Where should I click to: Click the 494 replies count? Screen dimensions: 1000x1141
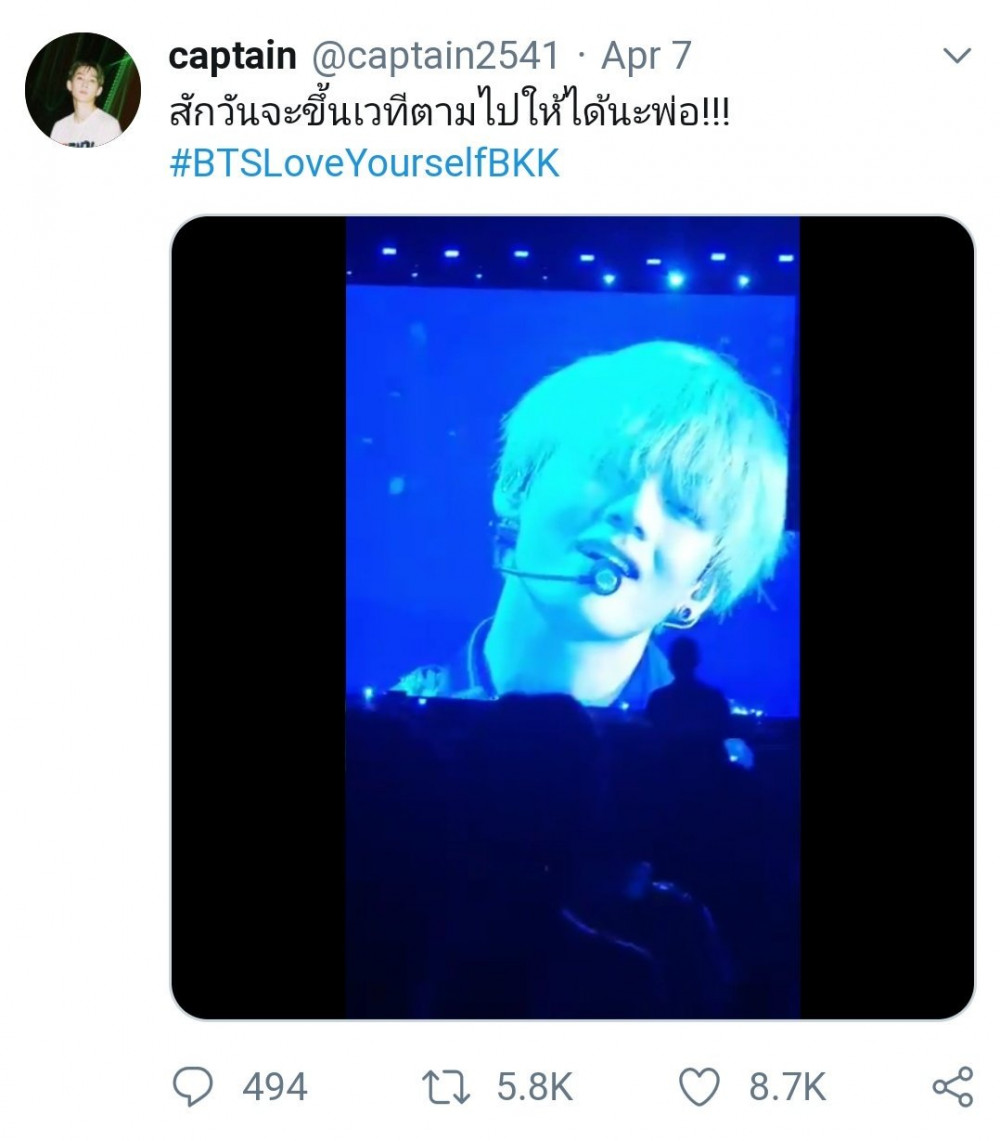tap(274, 1087)
